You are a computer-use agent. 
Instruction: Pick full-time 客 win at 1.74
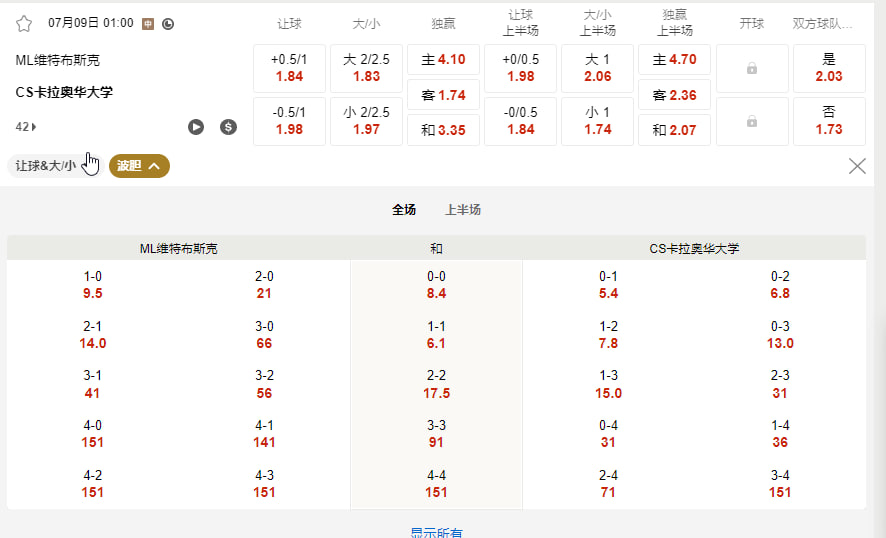[444, 95]
